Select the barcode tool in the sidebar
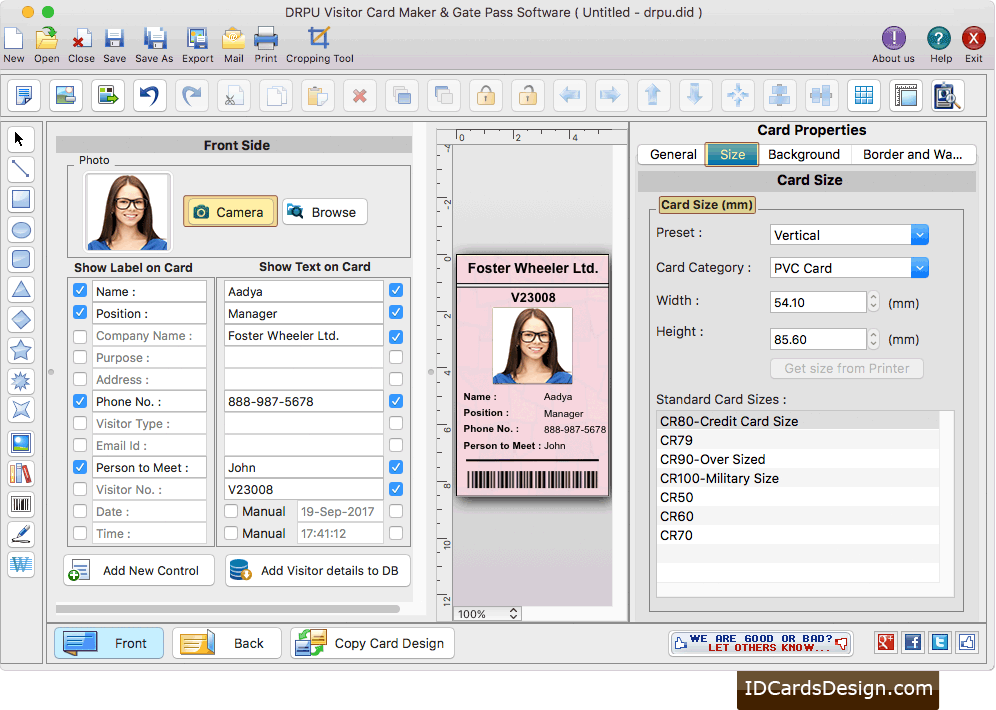 coord(22,504)
